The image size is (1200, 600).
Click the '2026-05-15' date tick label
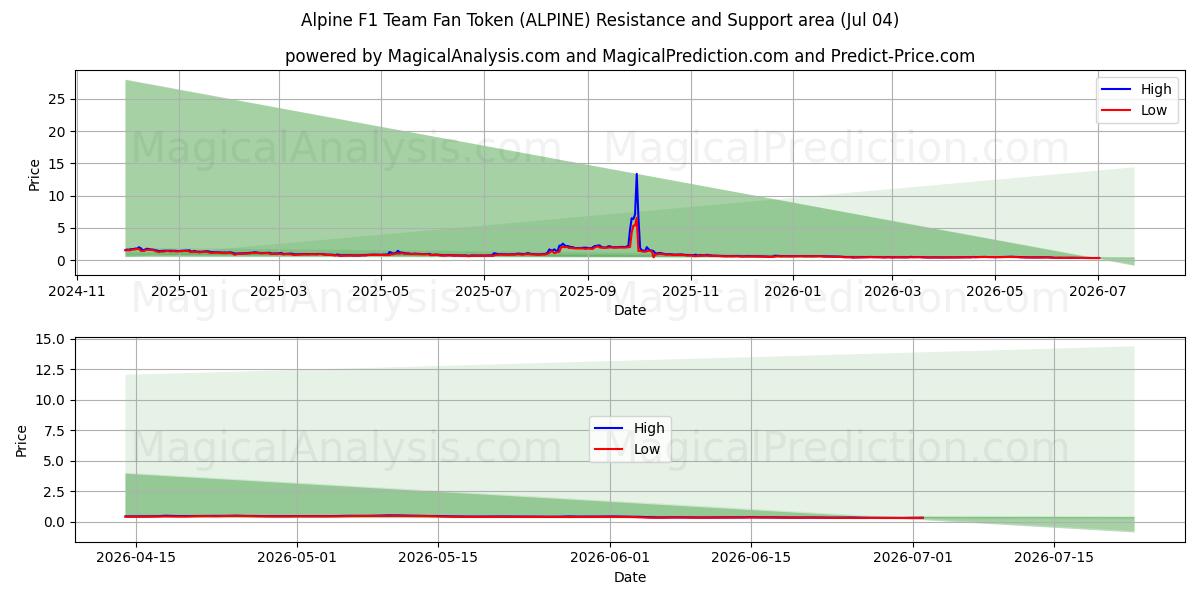(x=438, y=558)
